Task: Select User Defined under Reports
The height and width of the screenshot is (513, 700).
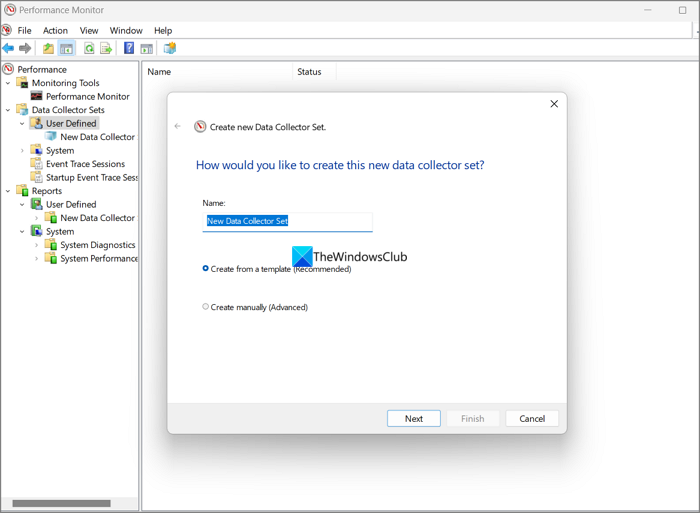Action: [x=71, y=204]
